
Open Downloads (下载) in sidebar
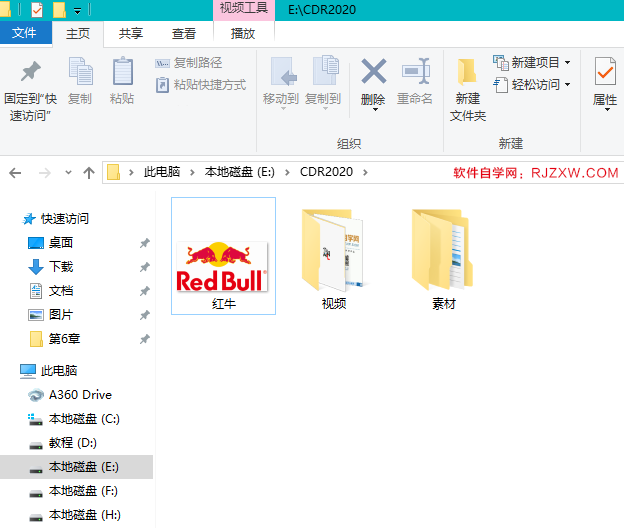[51, 267]
